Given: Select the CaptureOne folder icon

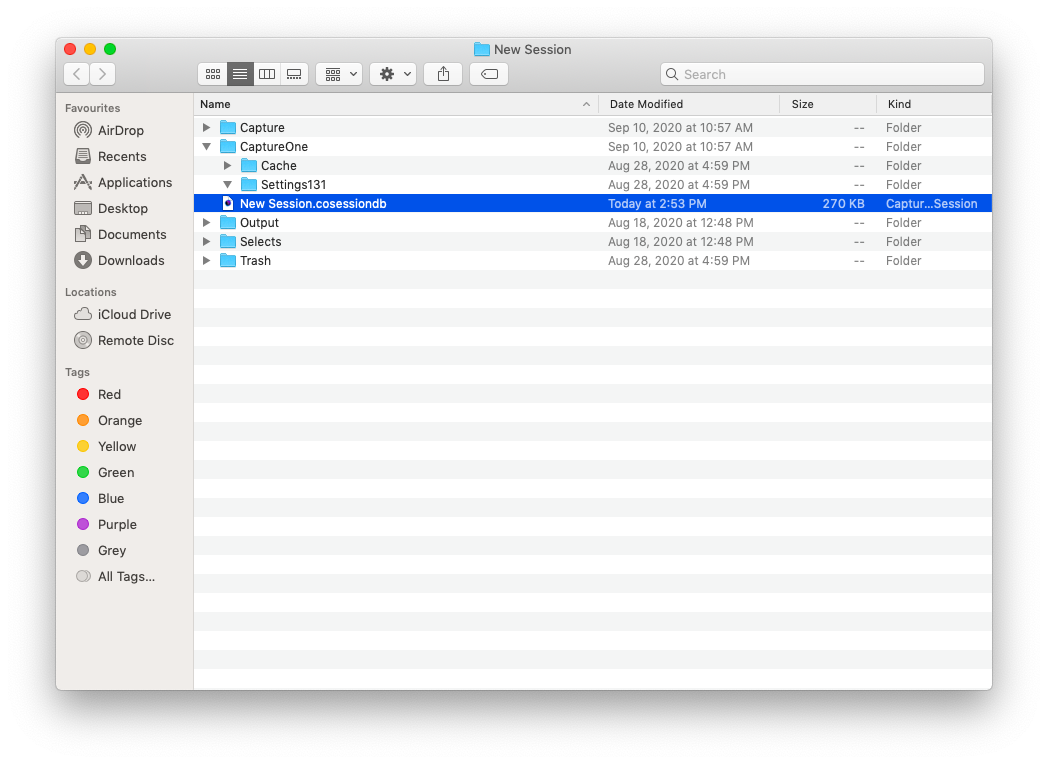Looking at the screenshot, I should click(228, 146).
